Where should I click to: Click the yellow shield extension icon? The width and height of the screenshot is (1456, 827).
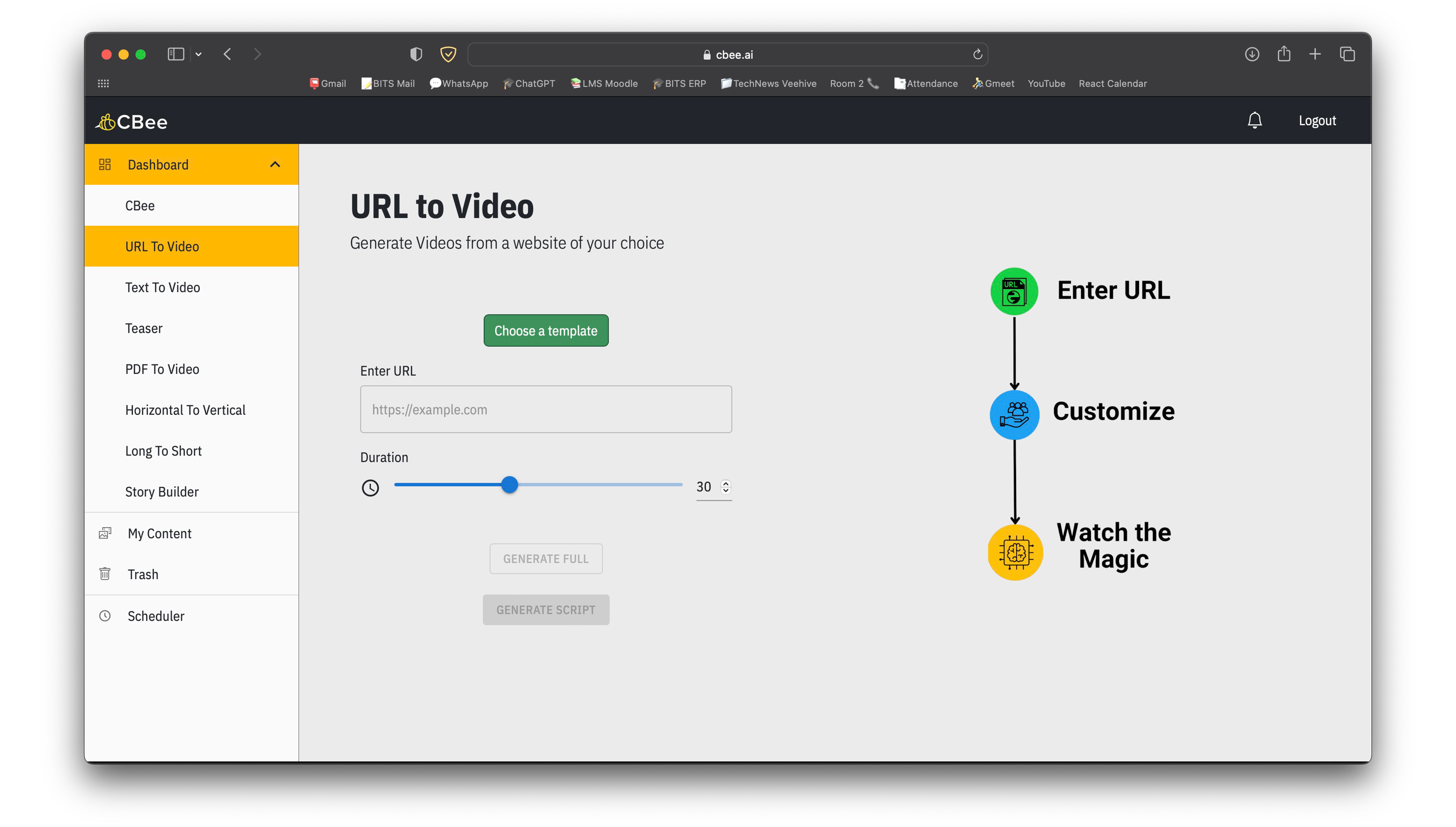(448, 54)
